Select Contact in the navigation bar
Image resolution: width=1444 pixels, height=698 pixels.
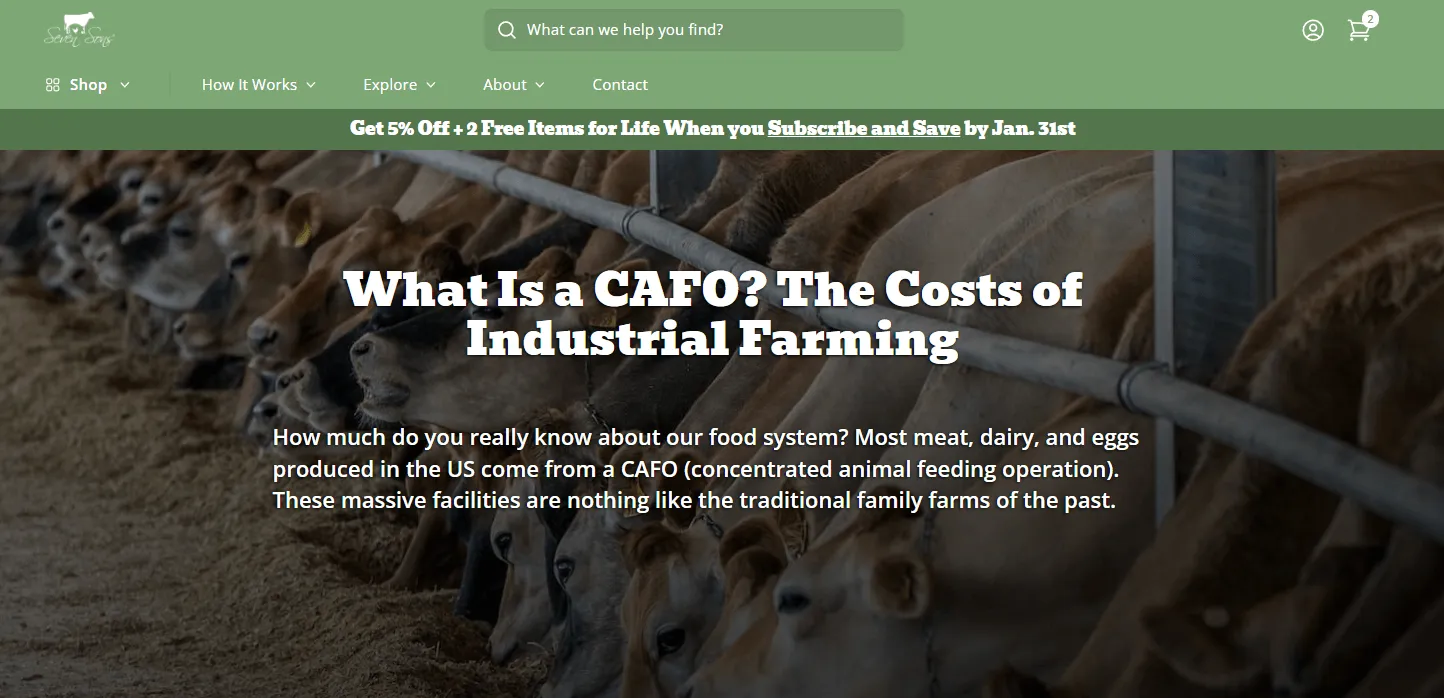620,85
